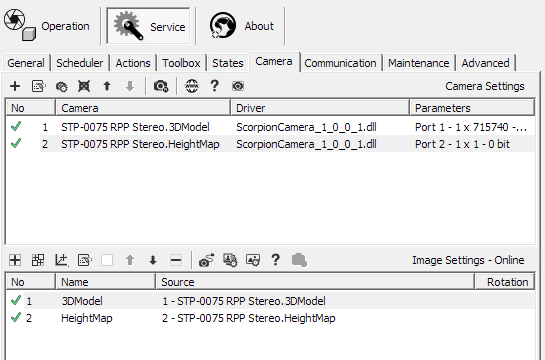
Task: Move camera down arrow in Camera Settings
Action: click(130, 86)
